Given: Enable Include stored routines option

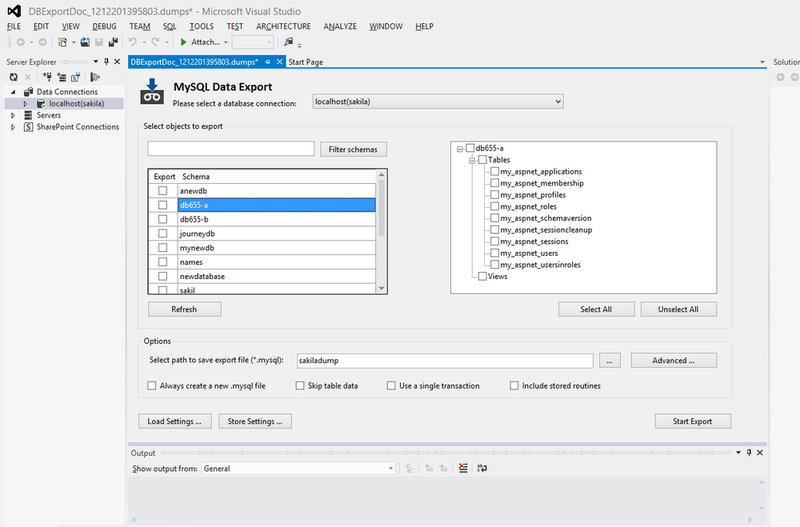Looking at the screenshot, I should pyautogui.click(x=514, y=386).
